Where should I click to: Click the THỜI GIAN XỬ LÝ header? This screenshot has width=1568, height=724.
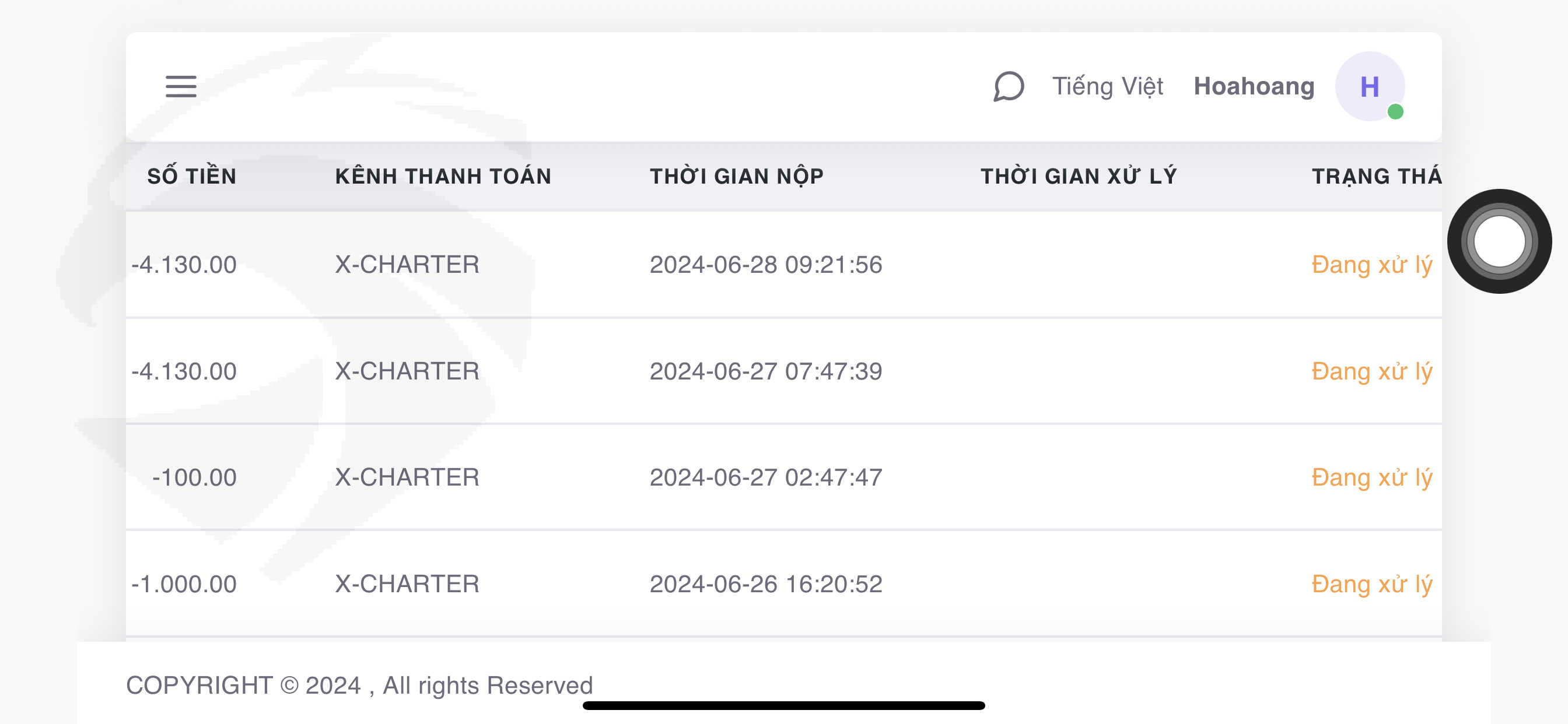coord(1079,176)
